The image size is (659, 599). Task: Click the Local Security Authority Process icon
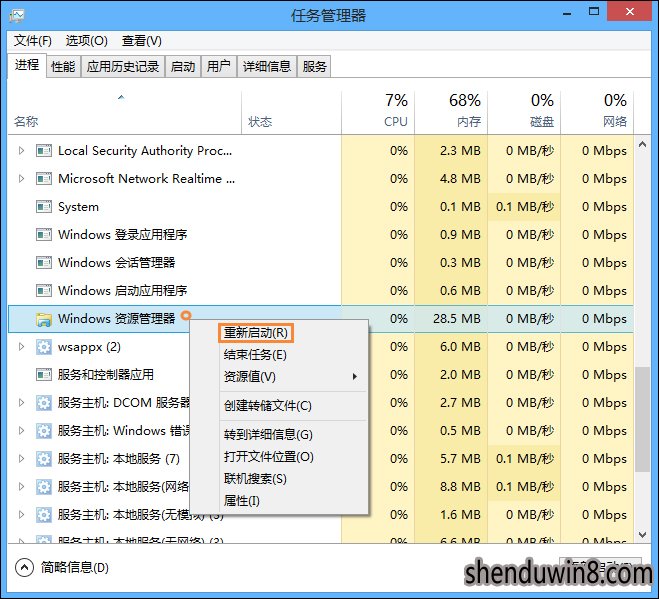pos(44,150)
